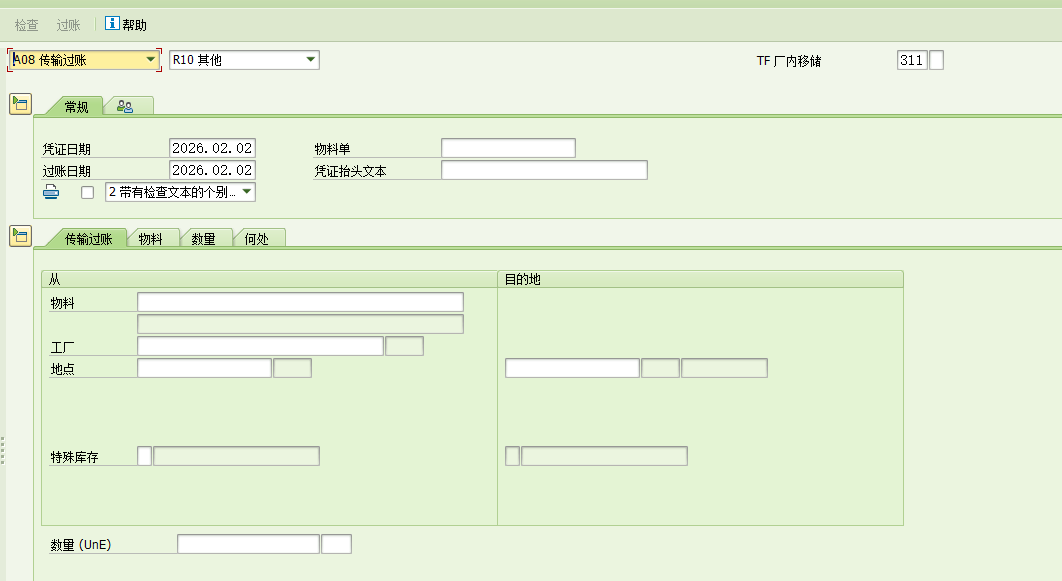Click the 凭证日期 date field
The width and height of the screenshot is (1062, 581).
212,148
